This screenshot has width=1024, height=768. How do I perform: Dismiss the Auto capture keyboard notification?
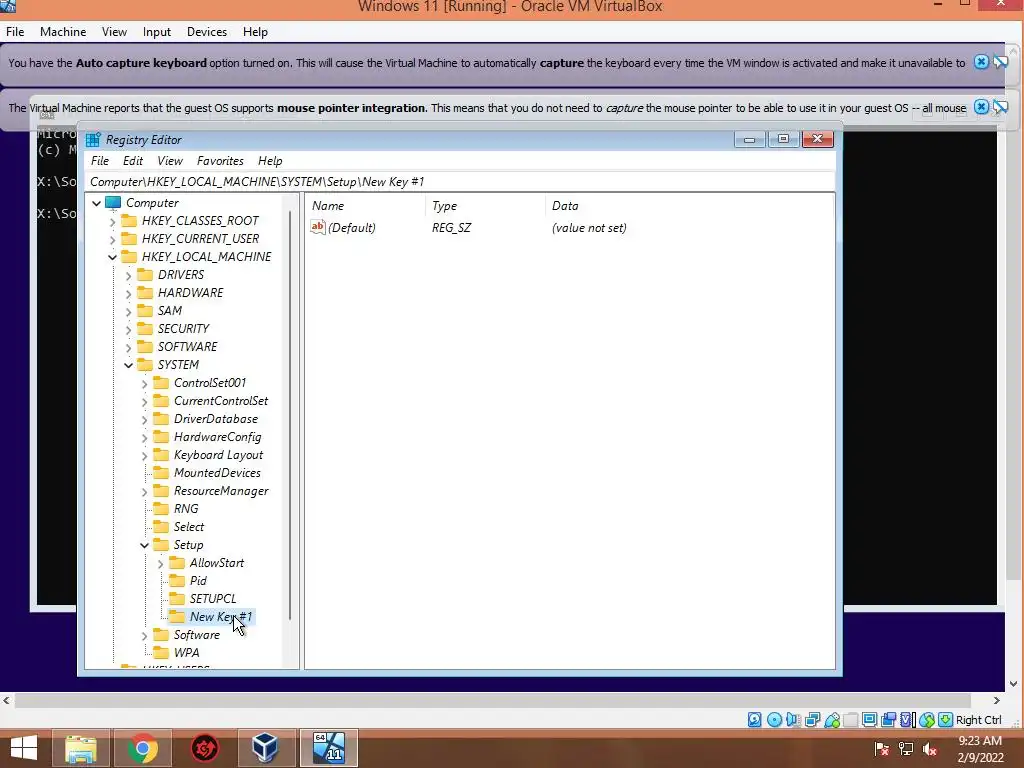click(981, 62)
